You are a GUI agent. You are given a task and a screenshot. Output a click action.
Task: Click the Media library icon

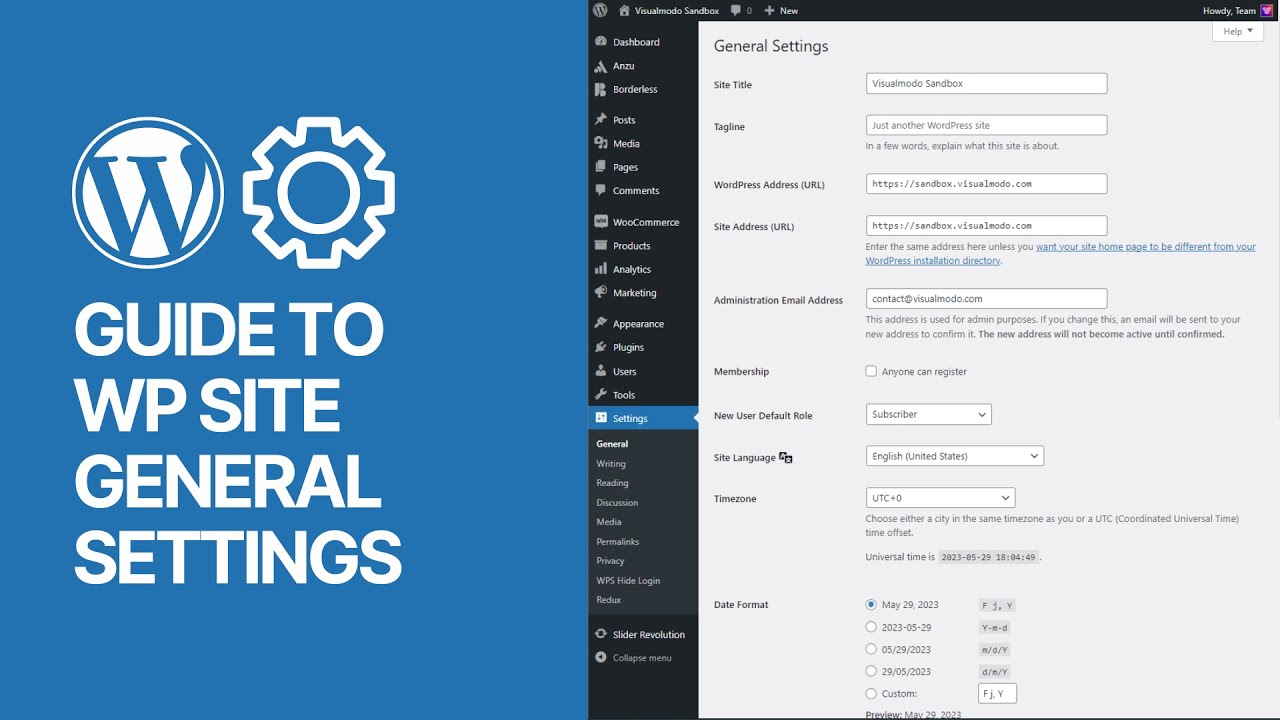pos(600,143)
